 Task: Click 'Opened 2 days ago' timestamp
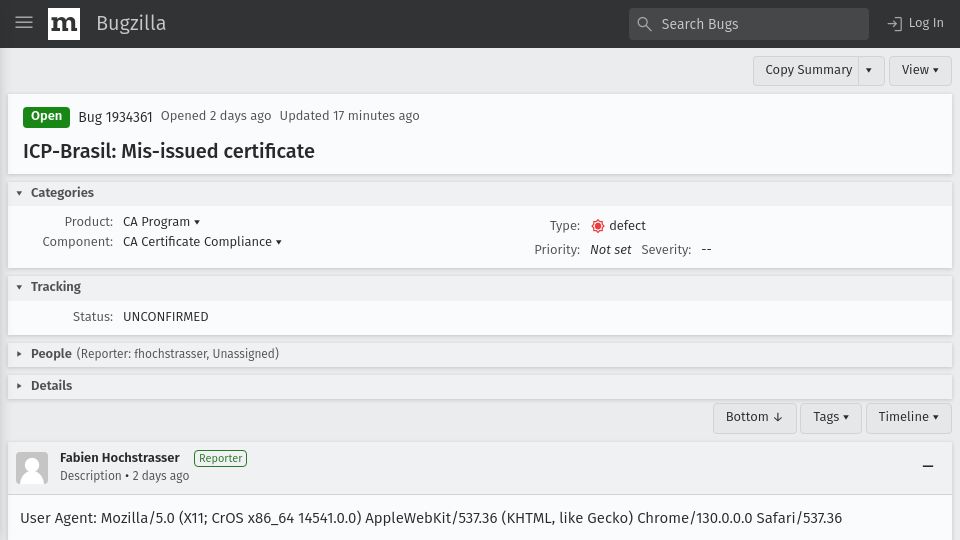coord(216,116)
